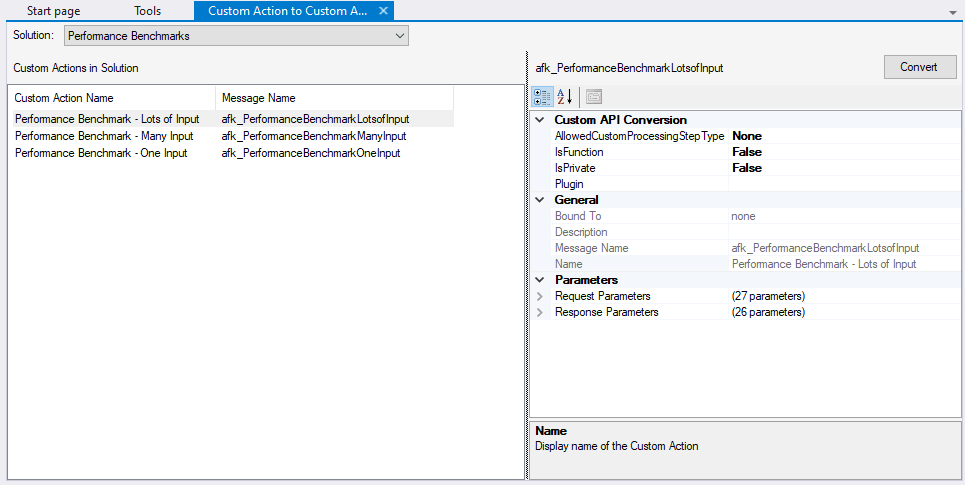The height and width of the screenshot is (485, 965).
Task: Click the Plugin property value field
Action: (842, 184)
